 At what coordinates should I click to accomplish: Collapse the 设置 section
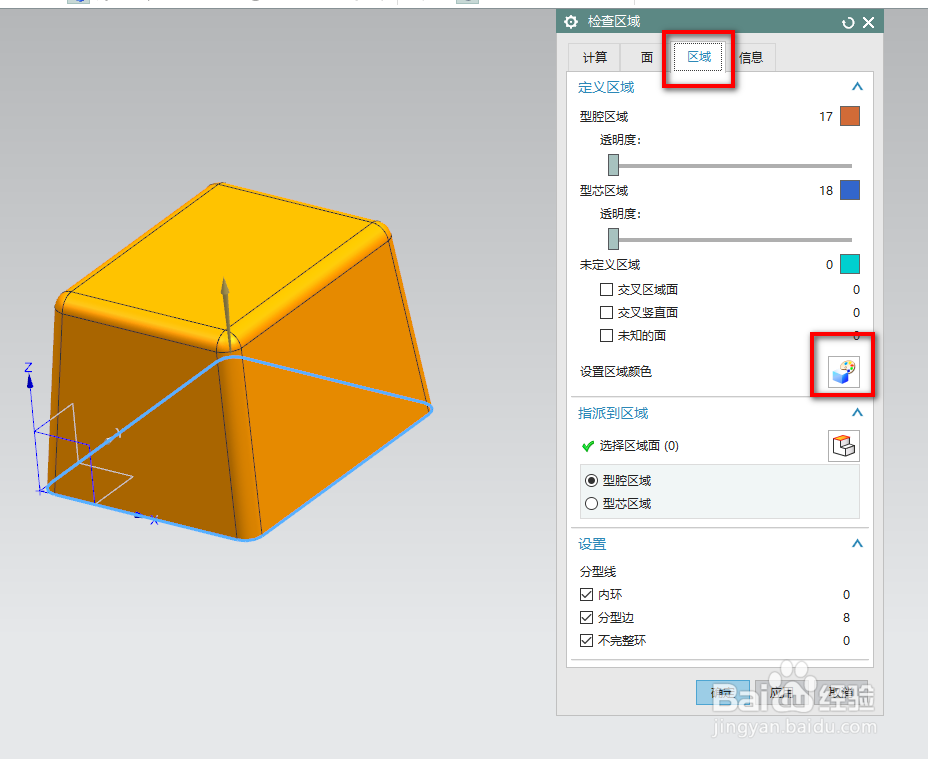pos(857,543)
